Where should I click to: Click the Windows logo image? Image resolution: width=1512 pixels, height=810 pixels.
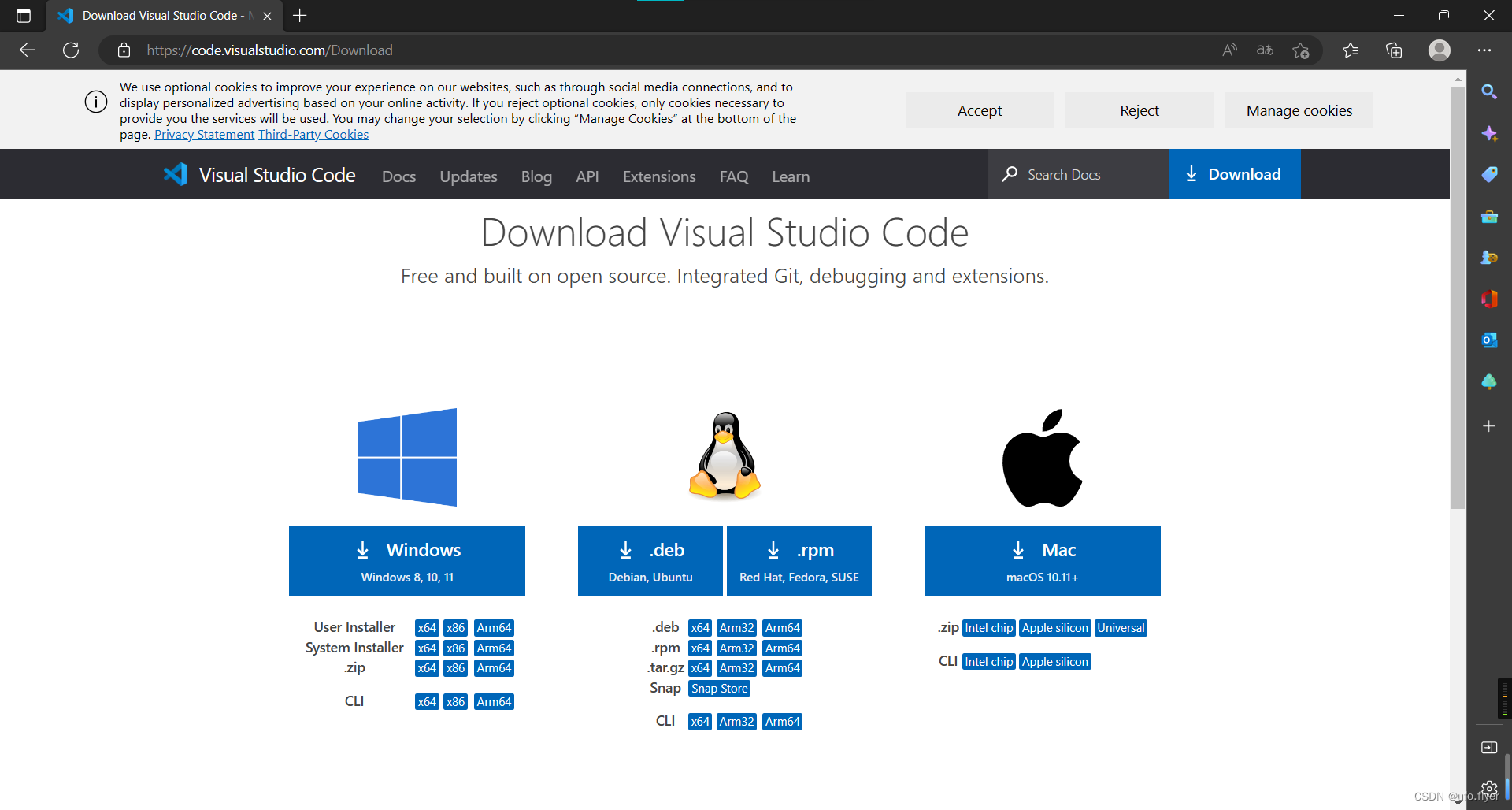click(x=407, y=457)
